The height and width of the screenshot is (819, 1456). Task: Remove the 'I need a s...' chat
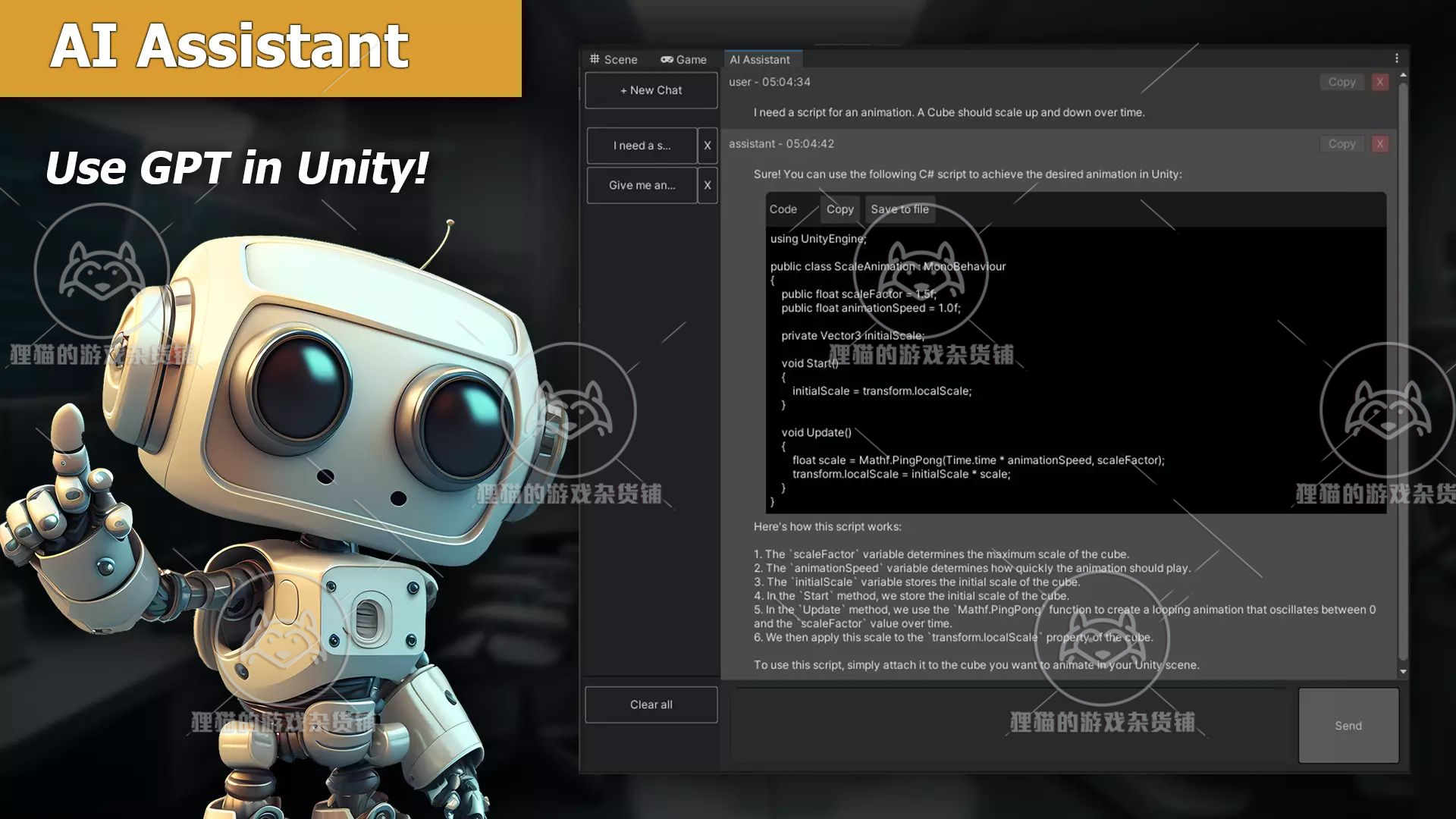click(707, 146)
